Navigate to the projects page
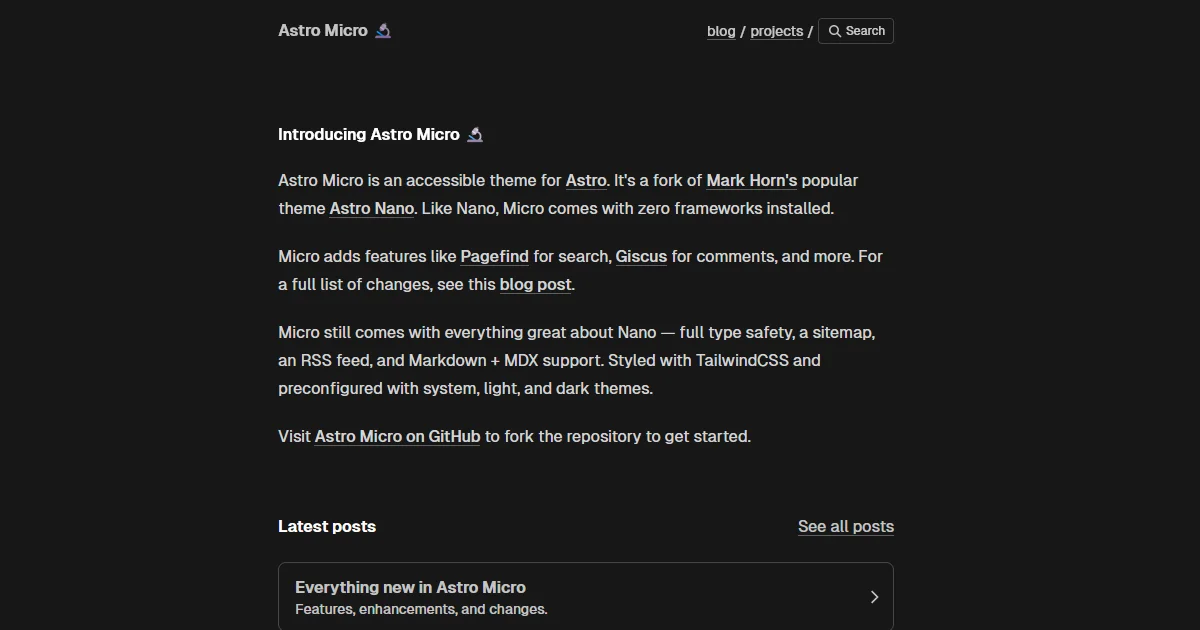This screenshot has width=1200, height=630. pyautogui.click(x=776, y=31)
